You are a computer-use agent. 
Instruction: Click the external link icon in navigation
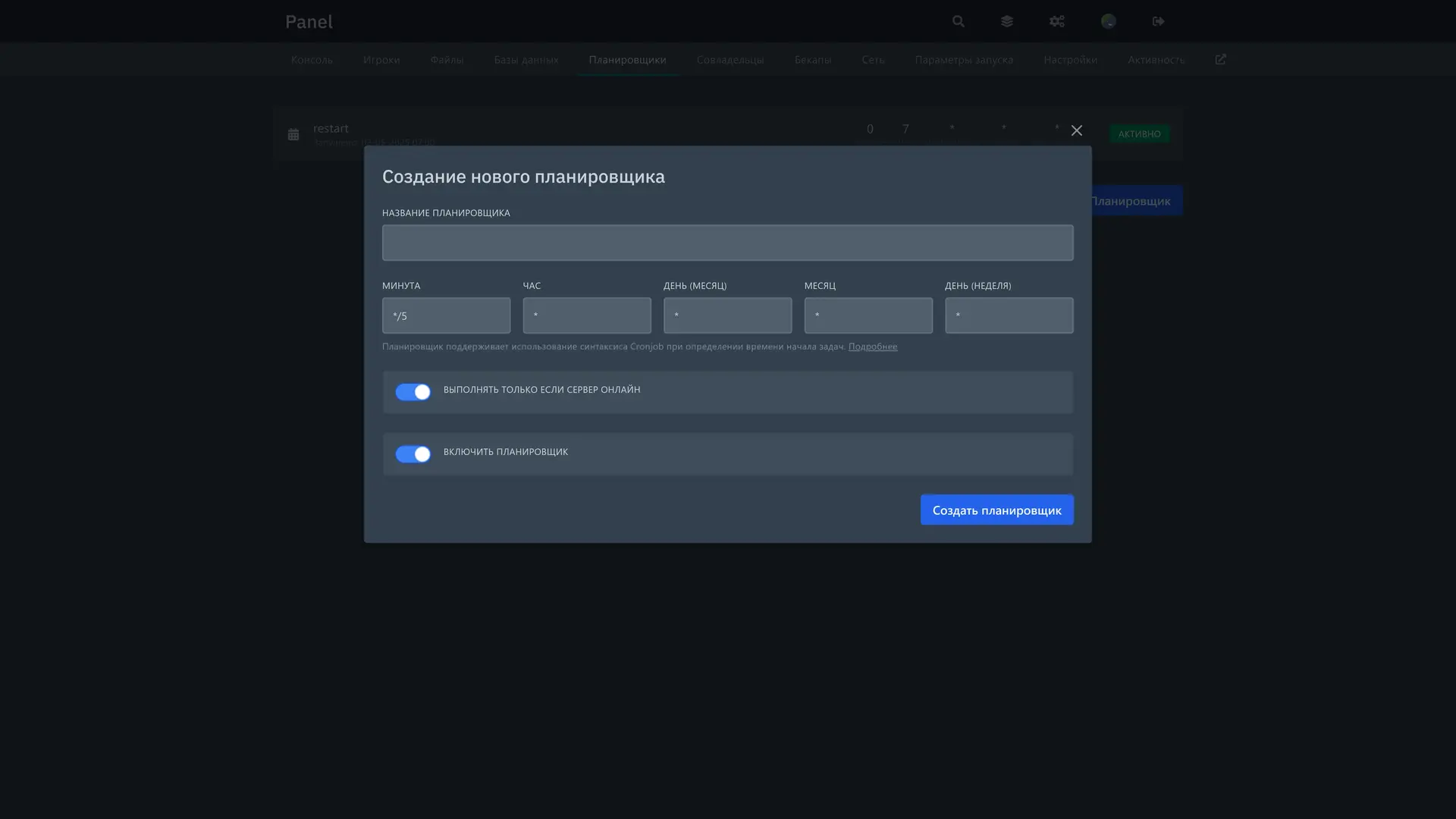(x=1220, y=59)
